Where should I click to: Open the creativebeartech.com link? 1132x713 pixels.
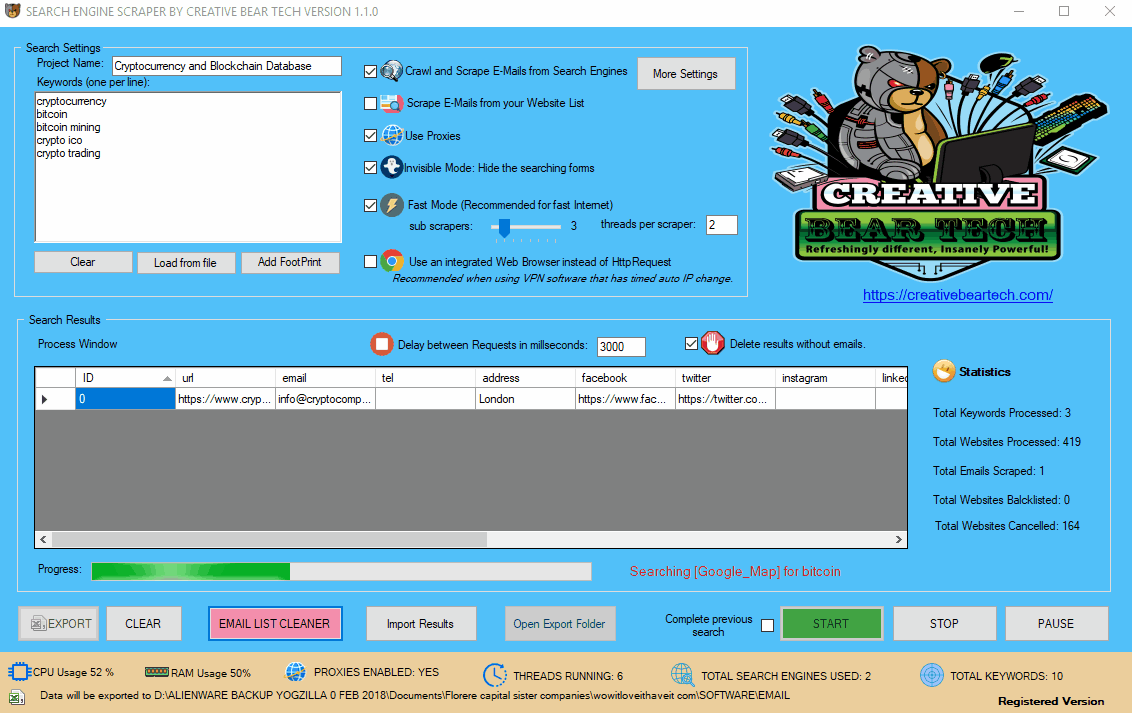point(958,294)
